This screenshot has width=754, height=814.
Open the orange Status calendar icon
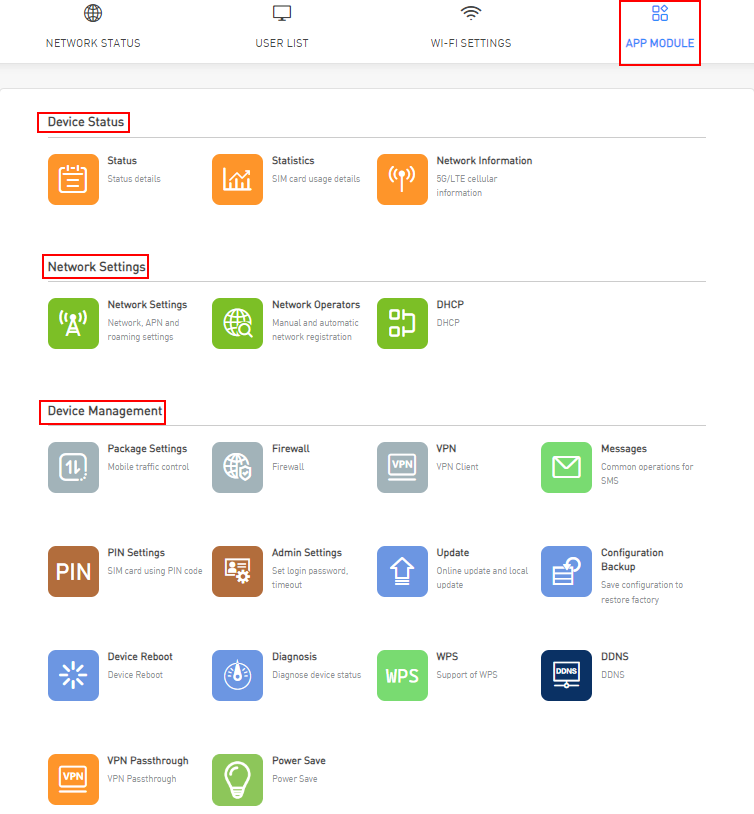(73, 179)
